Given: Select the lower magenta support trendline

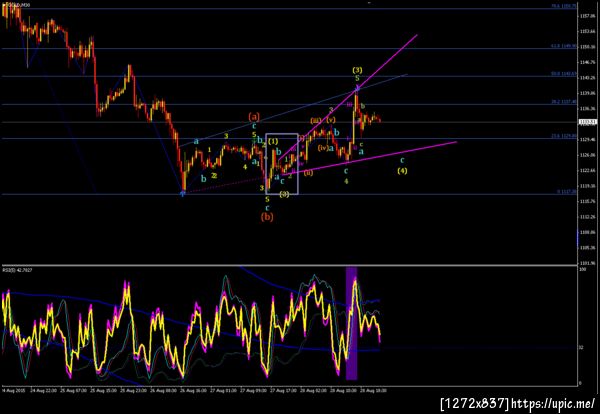Looking at the screenshot, I should tap(369, 158).
